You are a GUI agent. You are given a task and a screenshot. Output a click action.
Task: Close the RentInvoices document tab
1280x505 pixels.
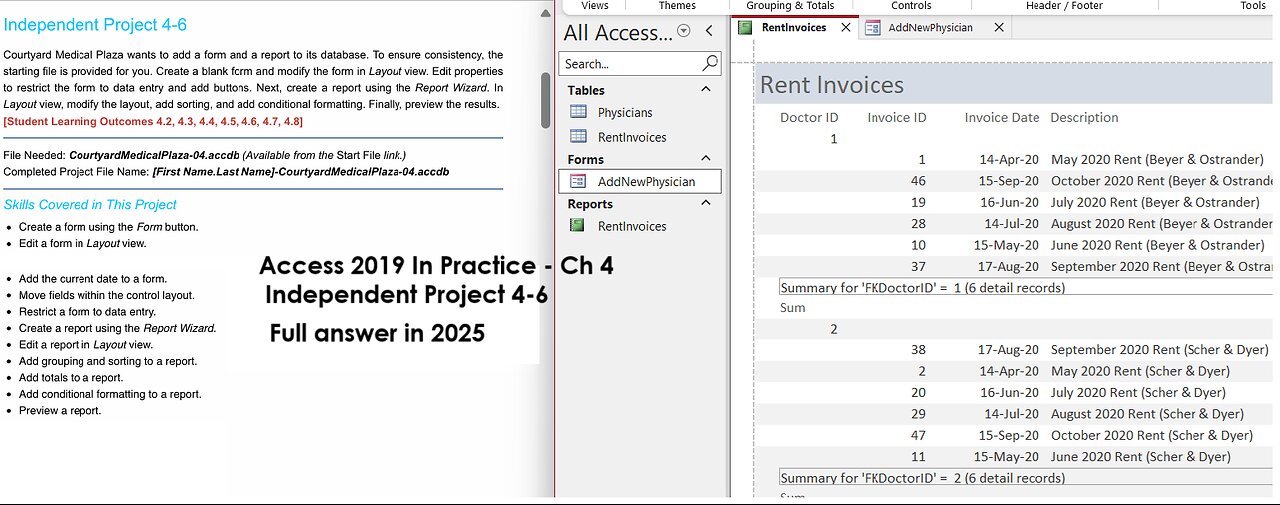pyautogui.click(x=846, y=28)
